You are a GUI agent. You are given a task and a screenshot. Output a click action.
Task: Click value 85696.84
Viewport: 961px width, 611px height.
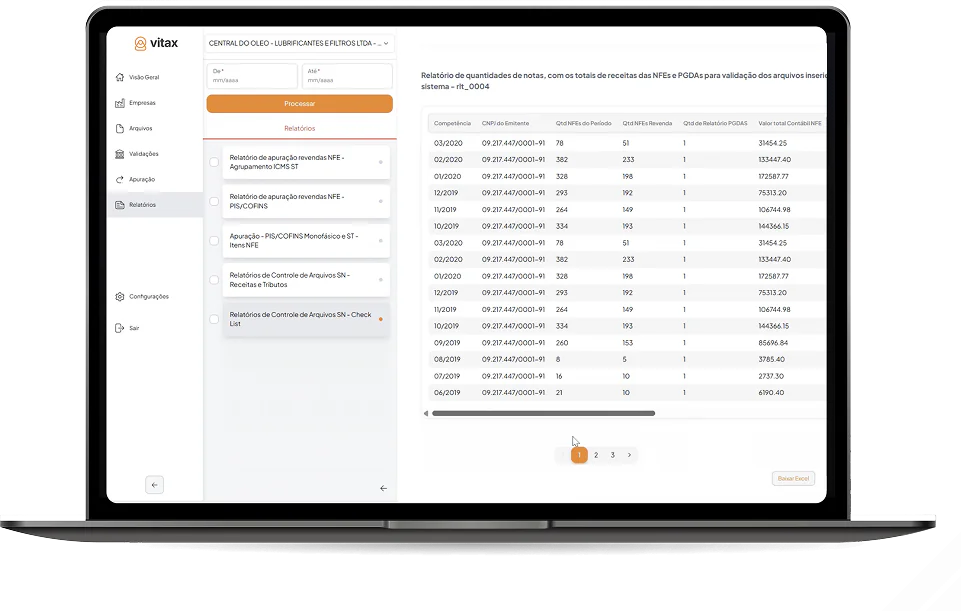[x=773, y=343]
